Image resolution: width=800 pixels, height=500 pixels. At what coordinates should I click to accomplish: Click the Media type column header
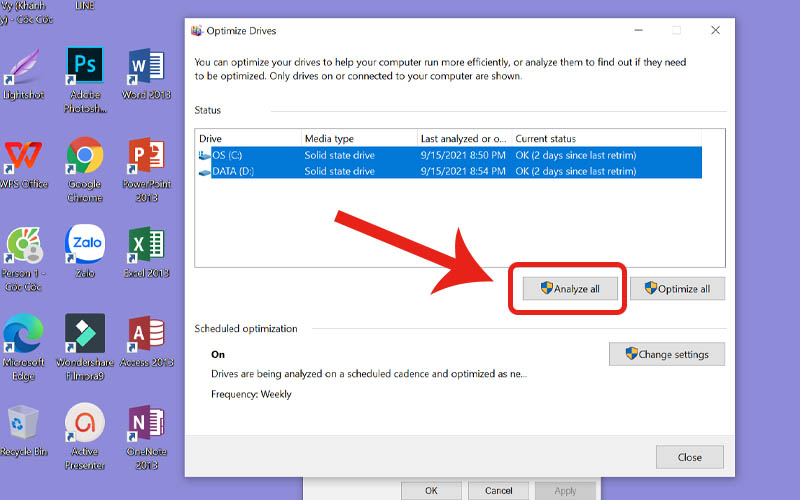point(358,138)
